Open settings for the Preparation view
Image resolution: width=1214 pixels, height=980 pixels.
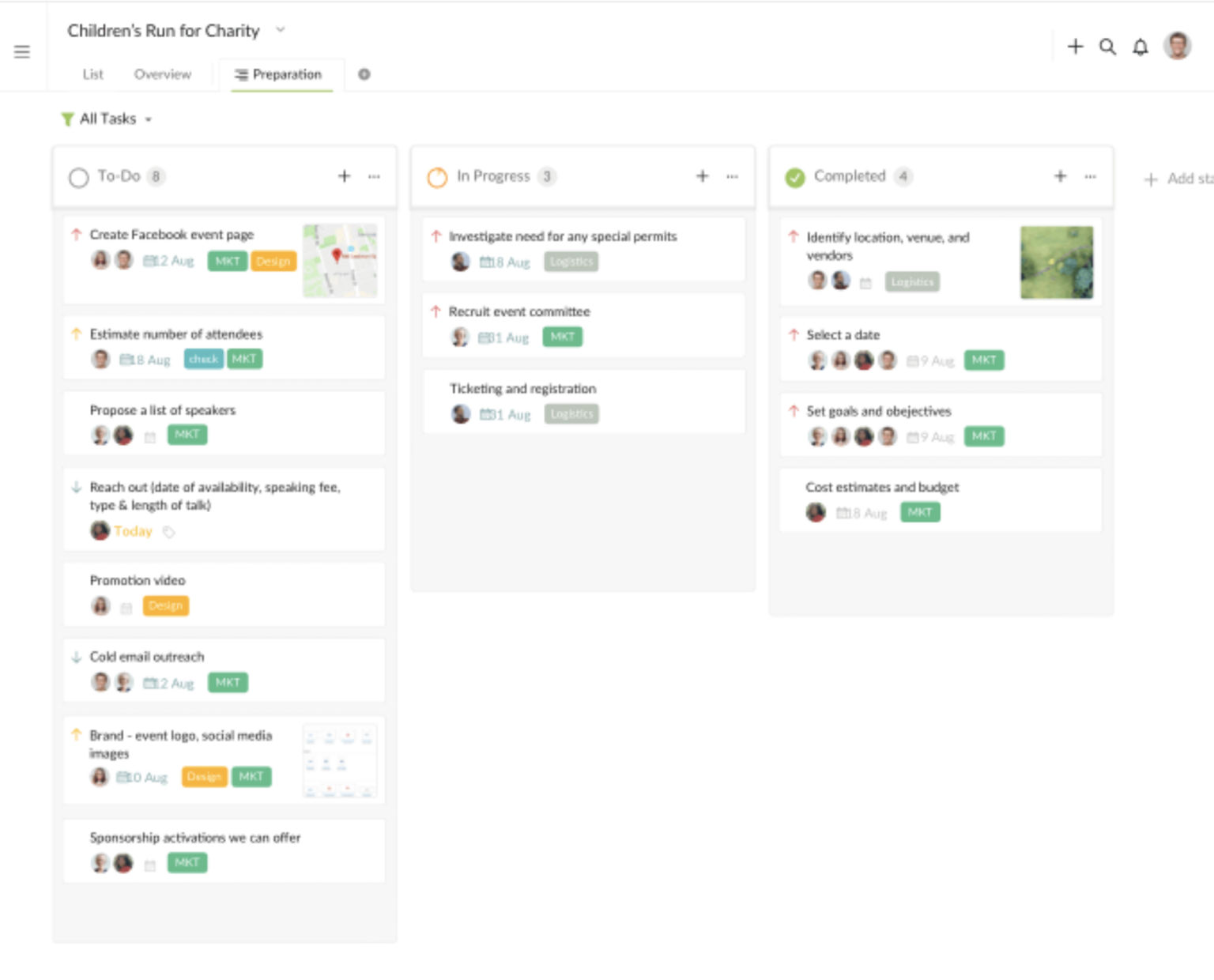pos(364,74)
